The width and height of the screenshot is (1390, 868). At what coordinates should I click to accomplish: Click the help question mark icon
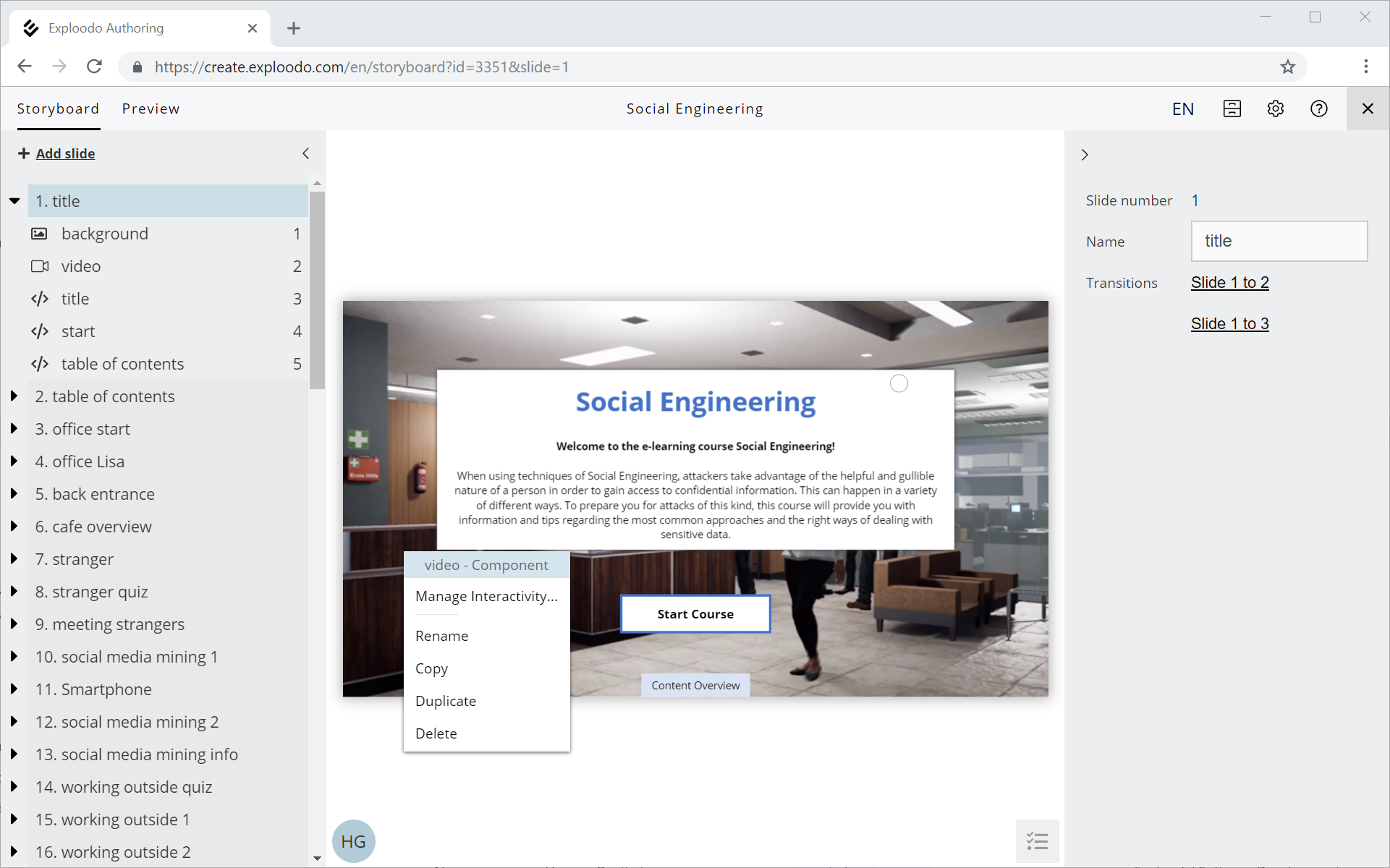1318,109
